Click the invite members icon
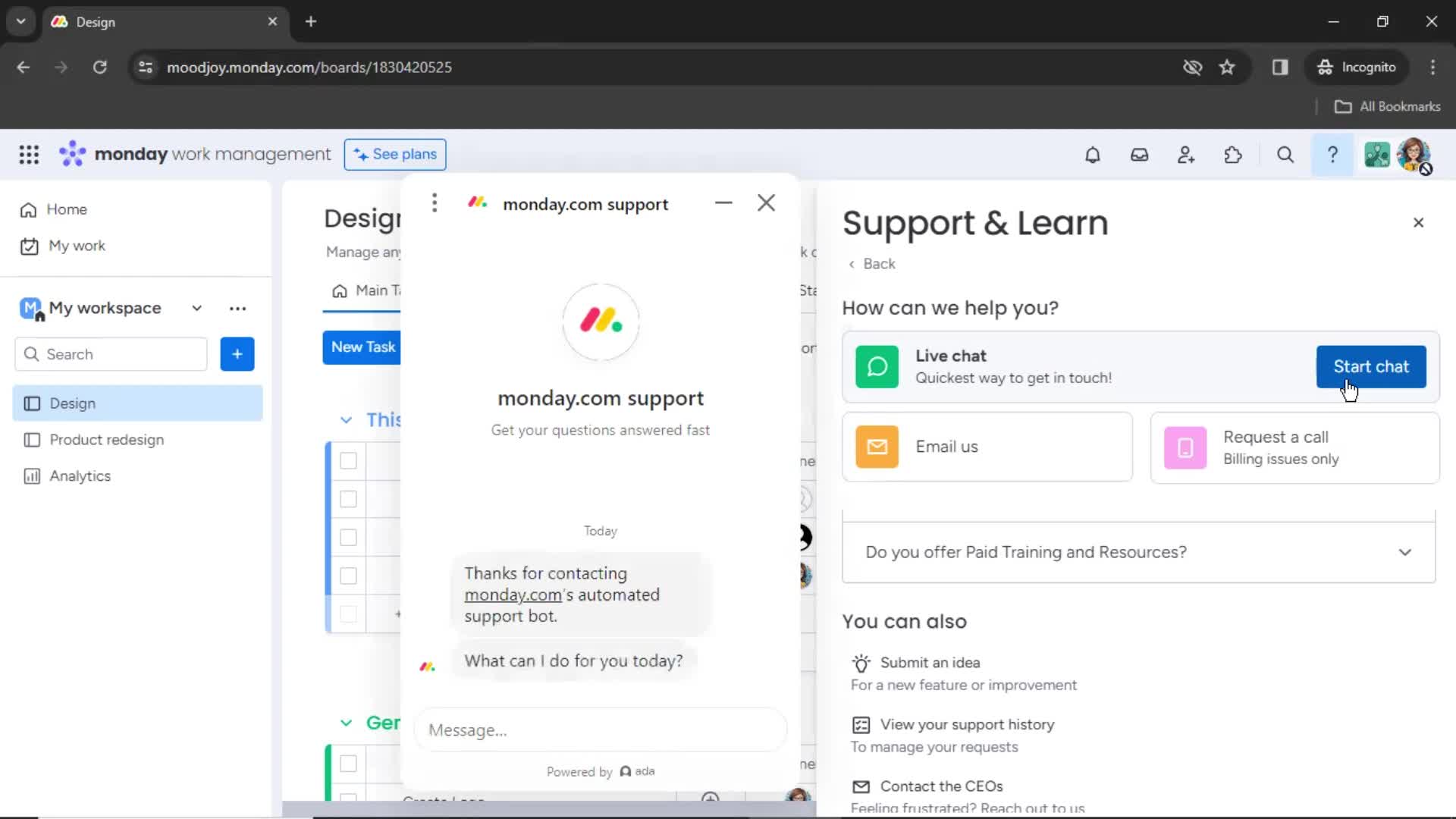 pyautogui.click(x=1186, y=155)
